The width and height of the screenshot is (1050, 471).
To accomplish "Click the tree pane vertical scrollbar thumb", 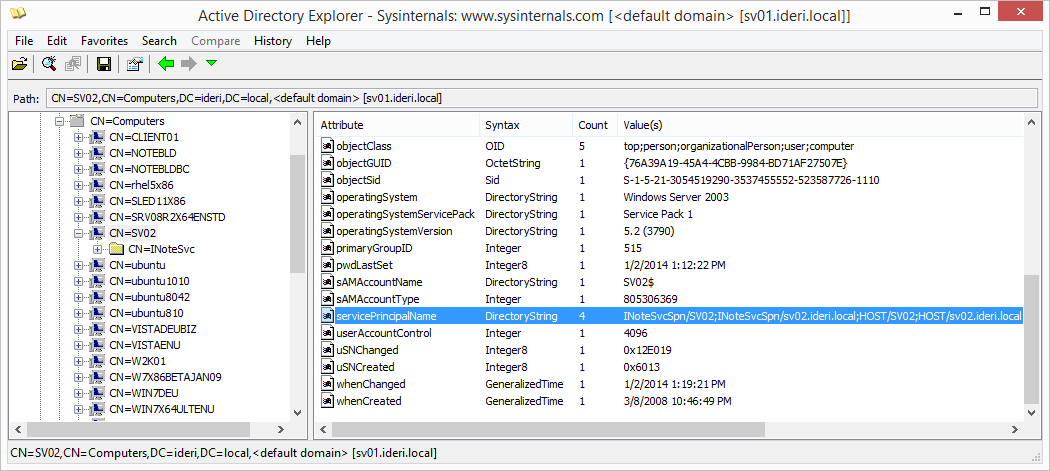I will [297, 213].
